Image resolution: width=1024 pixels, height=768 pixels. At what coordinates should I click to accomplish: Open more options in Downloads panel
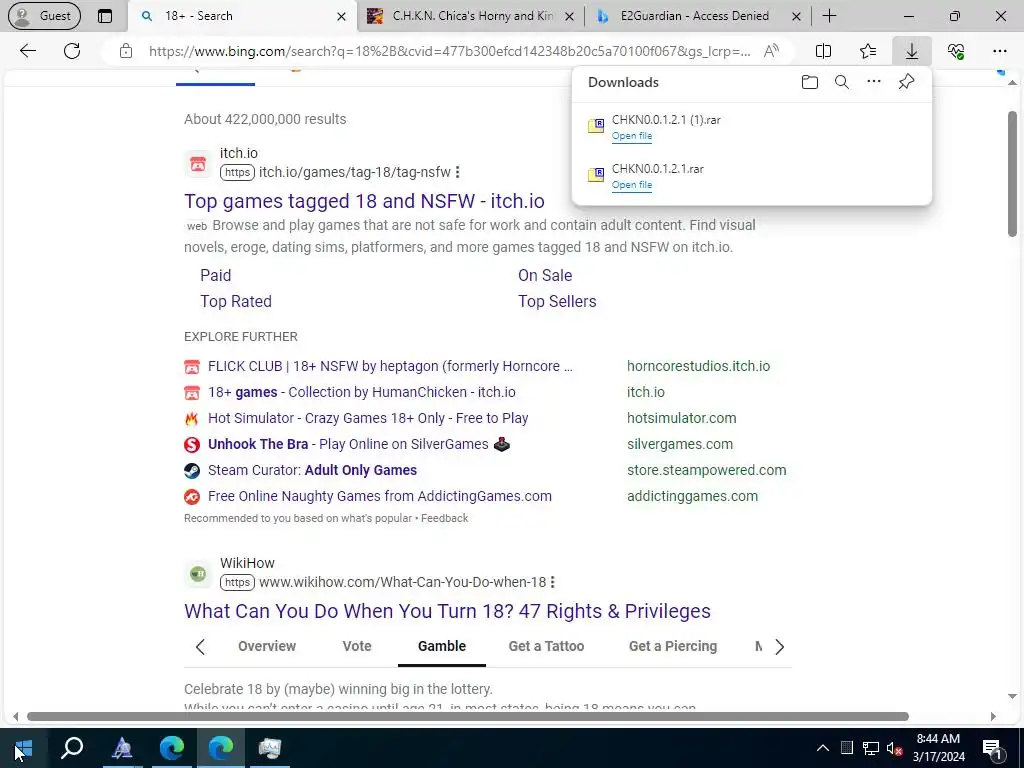874,82
